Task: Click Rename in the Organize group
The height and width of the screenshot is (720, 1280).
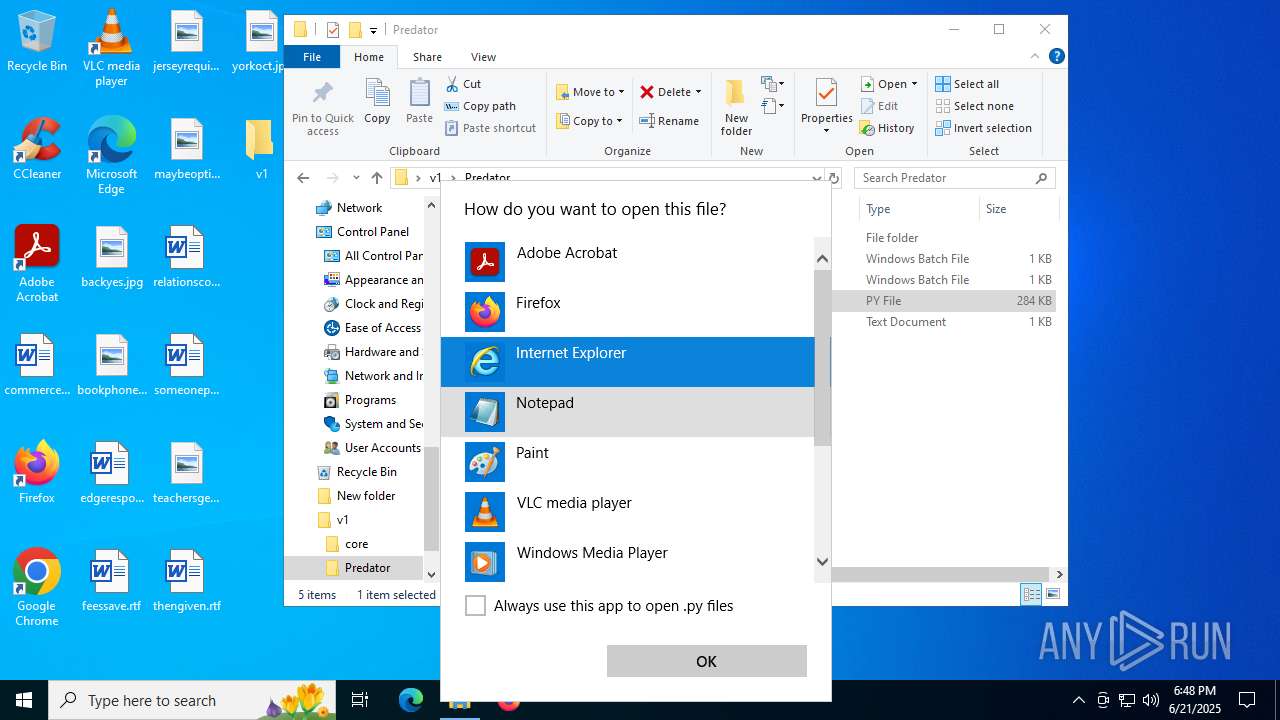Action: coord(669,121)
